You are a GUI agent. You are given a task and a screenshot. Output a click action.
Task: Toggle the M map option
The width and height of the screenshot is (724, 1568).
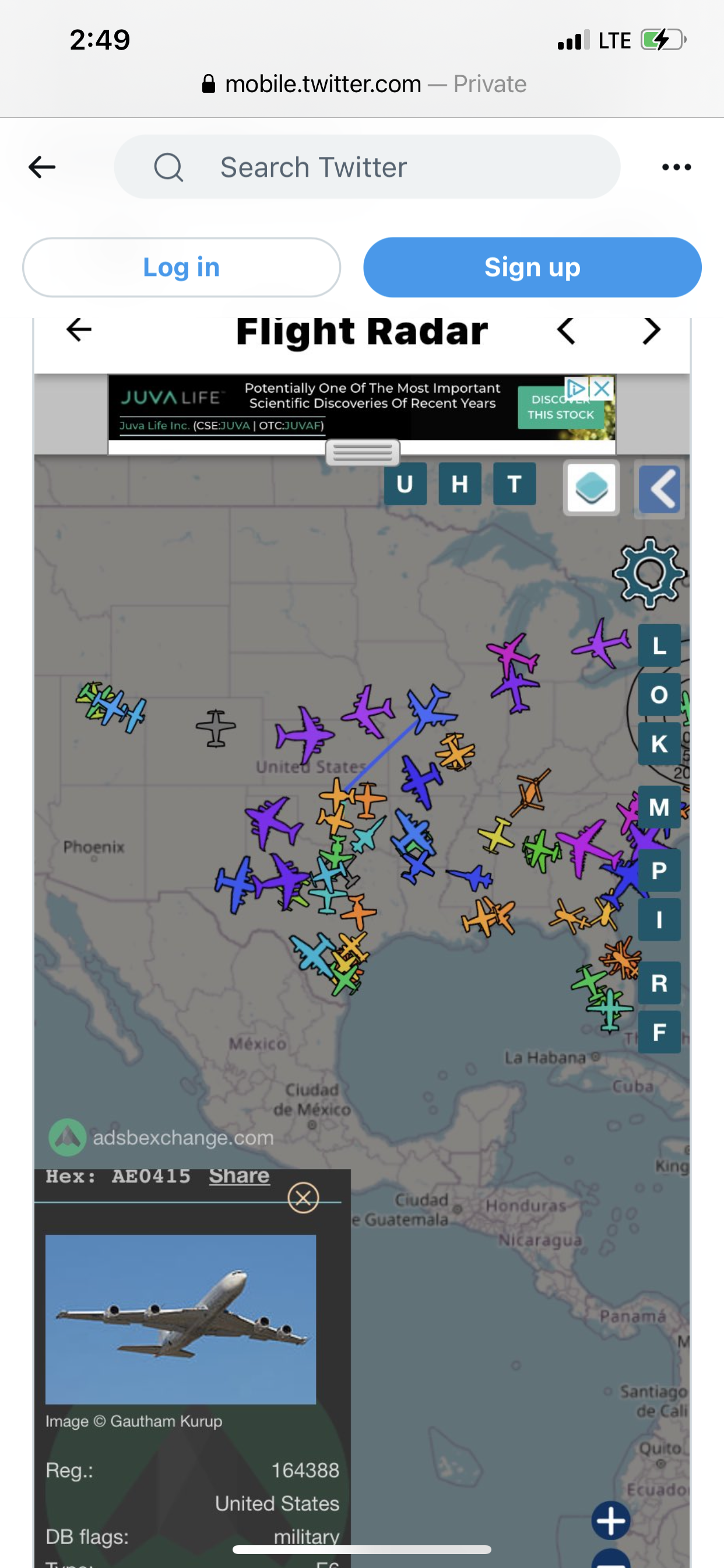point(659,807)
